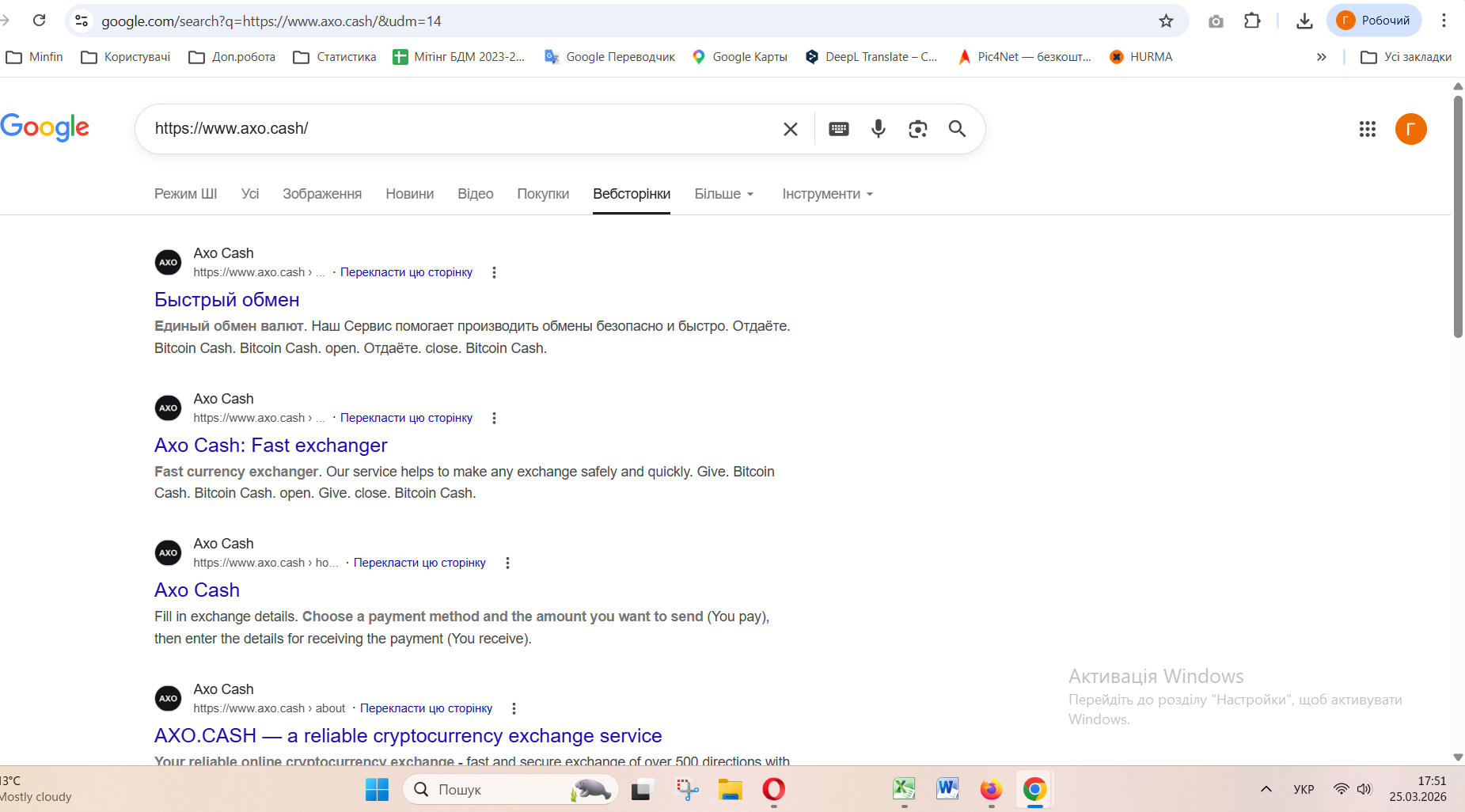Open more options for Быстрый обмен result
Screen dimensions: 1465x812
[494, 272]
